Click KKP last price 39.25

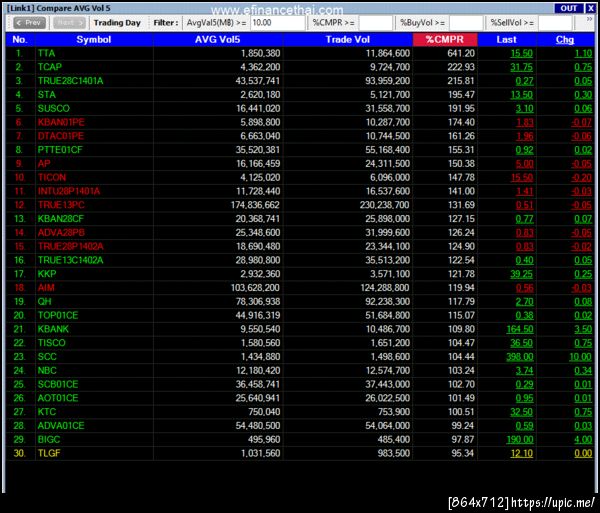coord(522,274)
